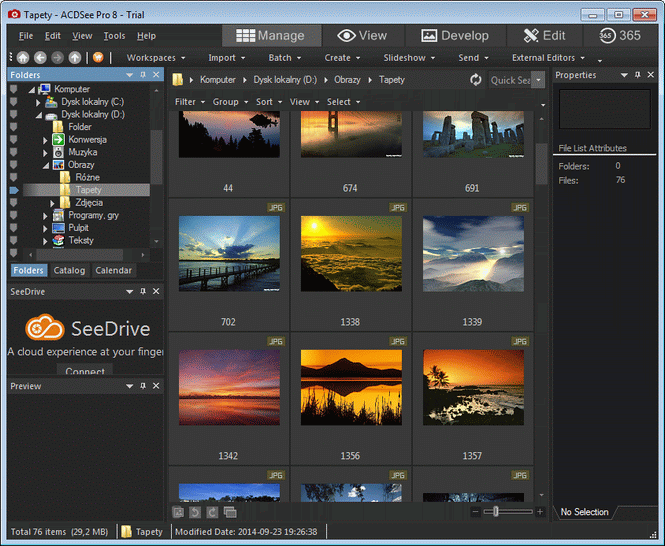Click the SeeDrive cloud logo

point(45,328)
